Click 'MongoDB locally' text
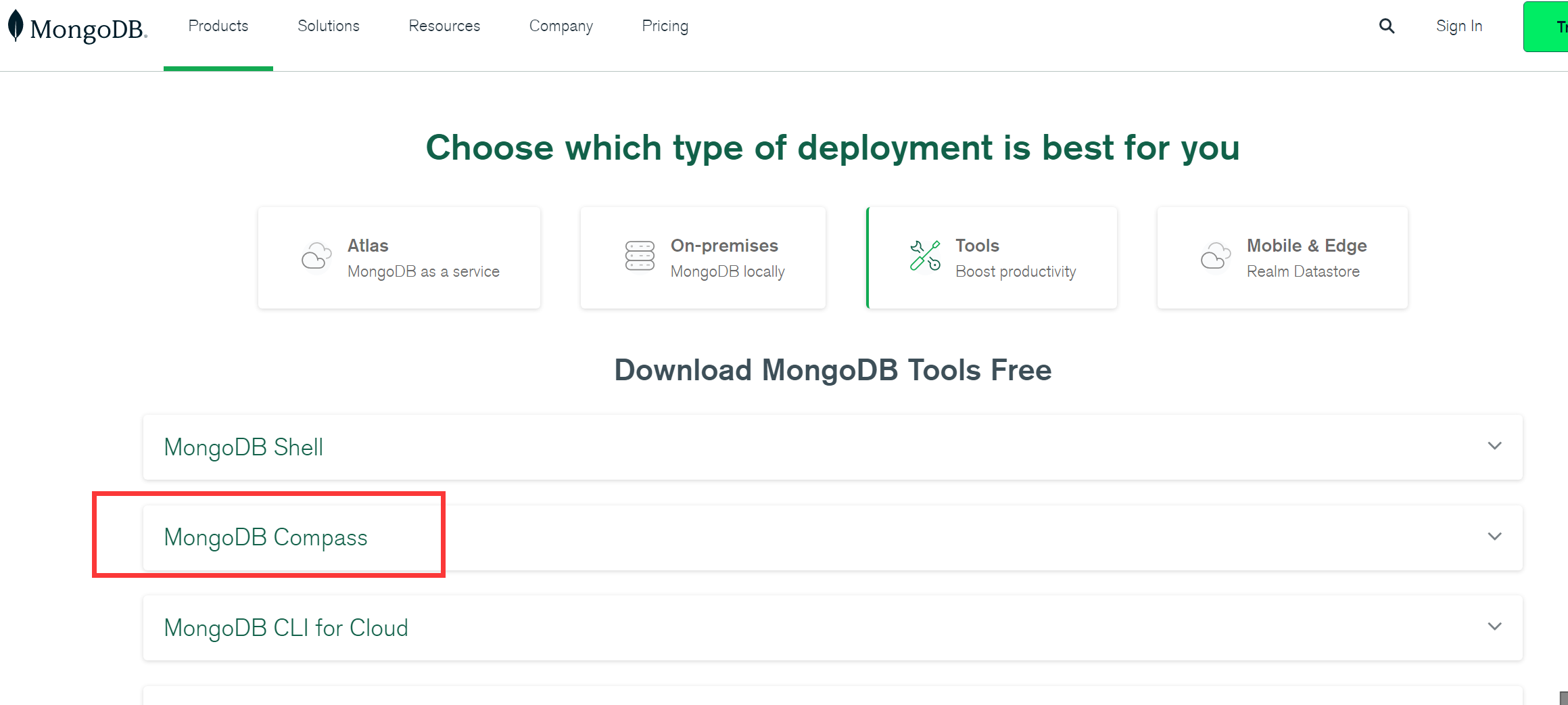This screenshot has width=1568, height=705. coord(728,271)
